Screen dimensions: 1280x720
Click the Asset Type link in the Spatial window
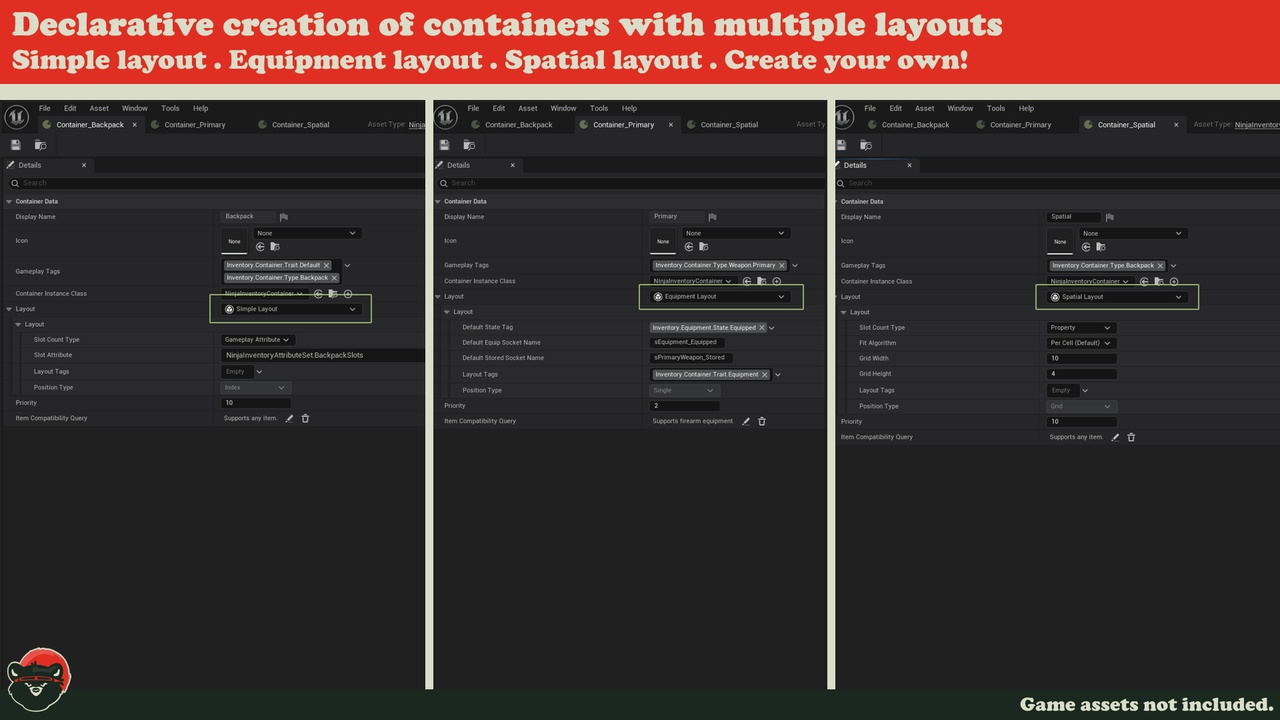coord(1257,125)
